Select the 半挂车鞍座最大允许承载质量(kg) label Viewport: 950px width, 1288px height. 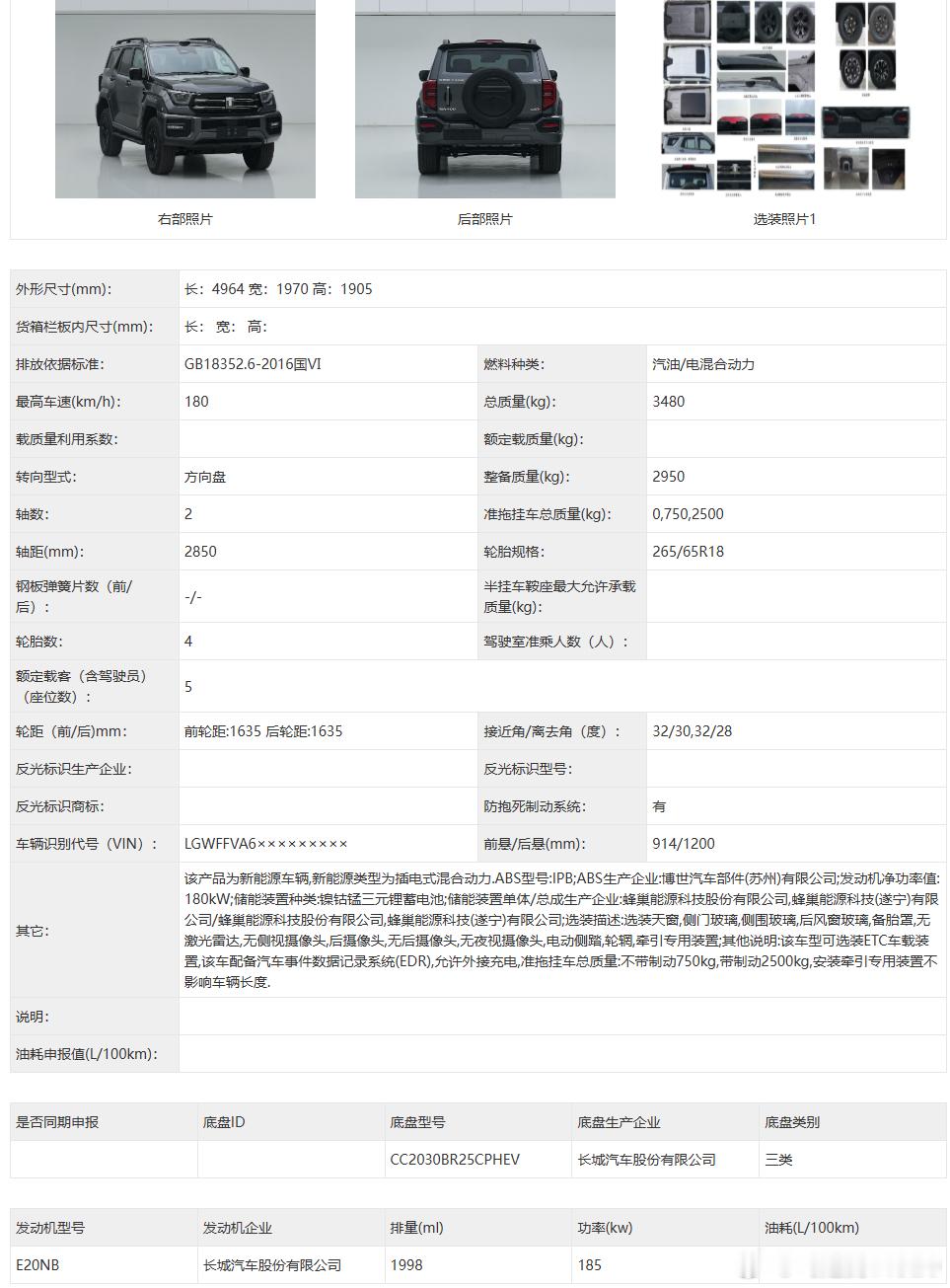point(559,596)
